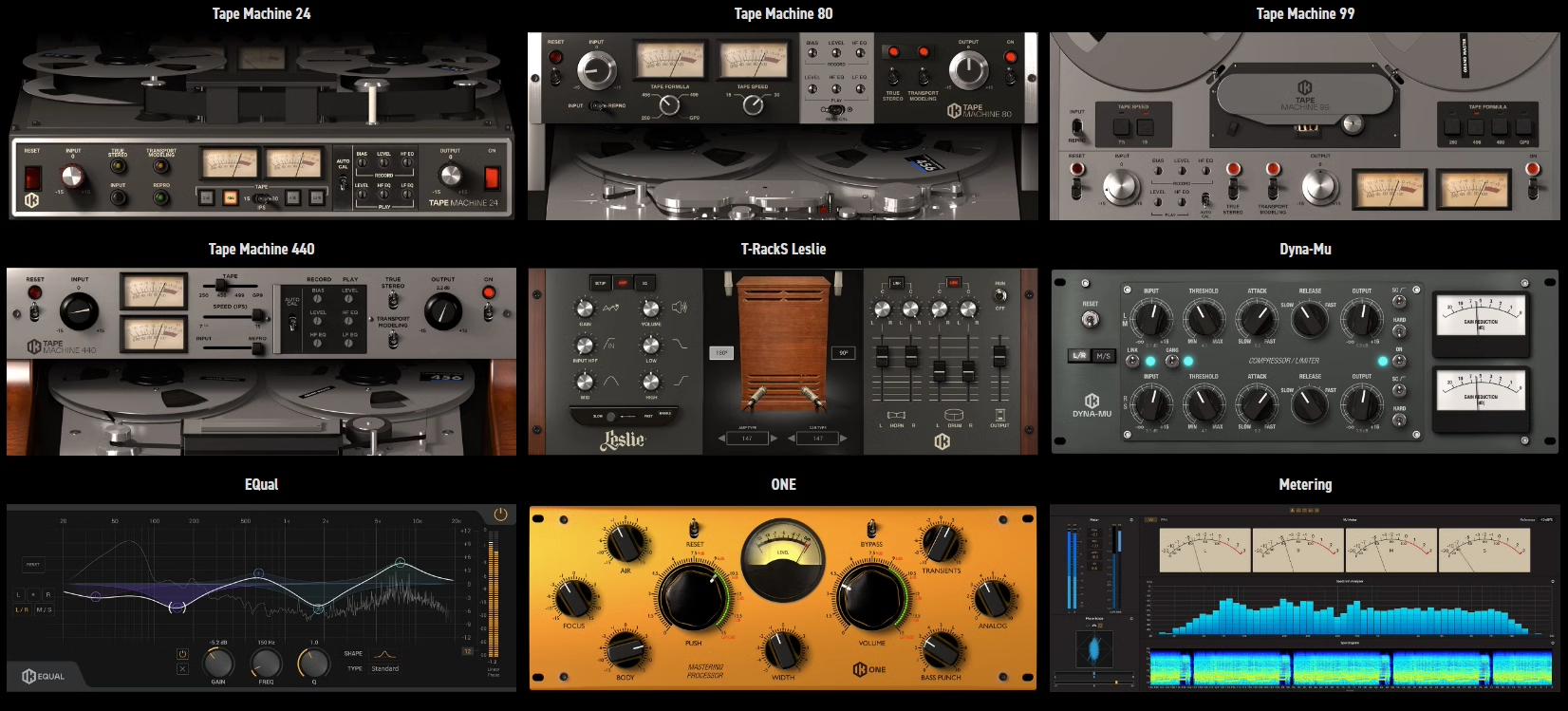The height and width of the screenshot is (711, 1568).
Task: Click the IK logo on Tape Machine 24
Action: click(31, 200)
